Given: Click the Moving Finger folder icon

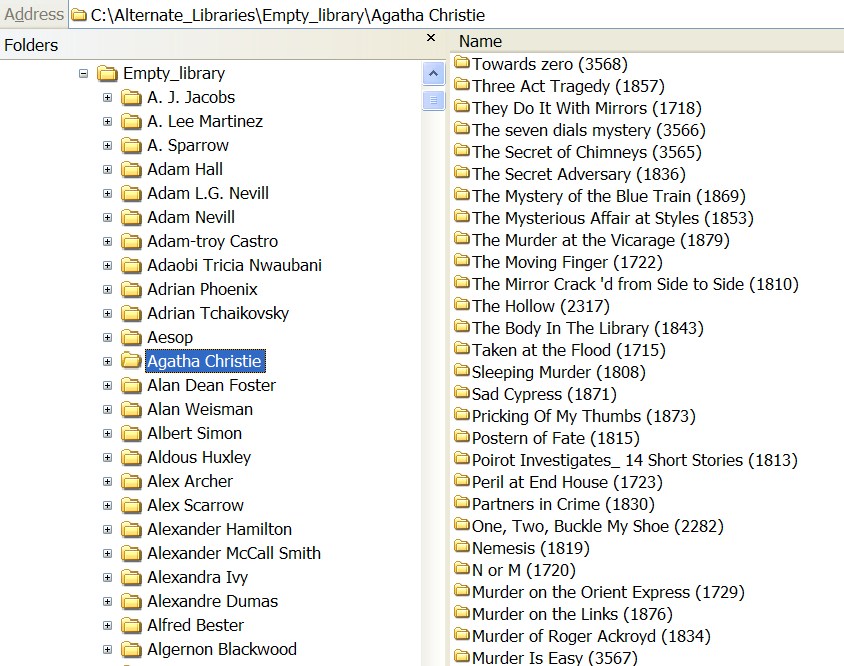Looking at the screenshot, I should coord(462,261).
